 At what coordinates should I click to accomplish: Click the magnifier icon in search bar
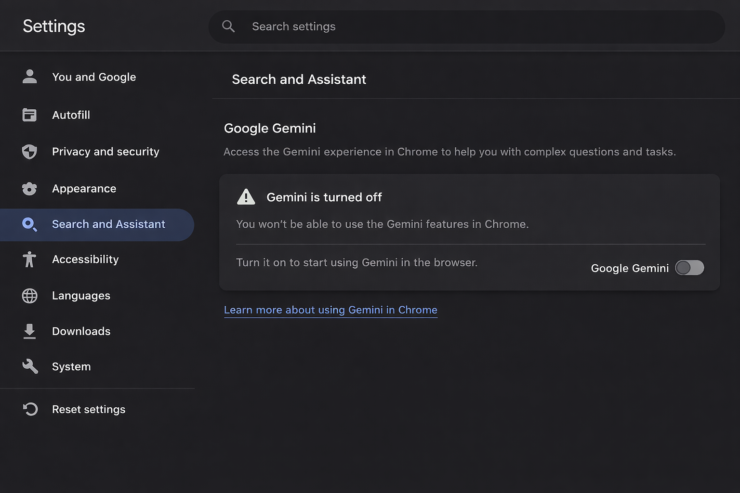tap(229, 26)
